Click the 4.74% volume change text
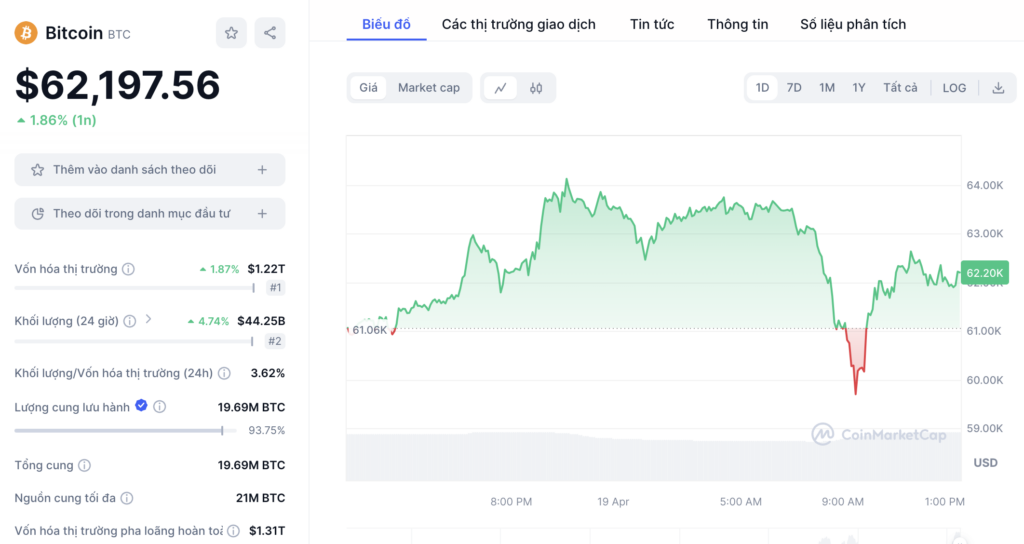The height and width of the screenshot is (544, 1024). pyautogui.click(x=208, y=321)
